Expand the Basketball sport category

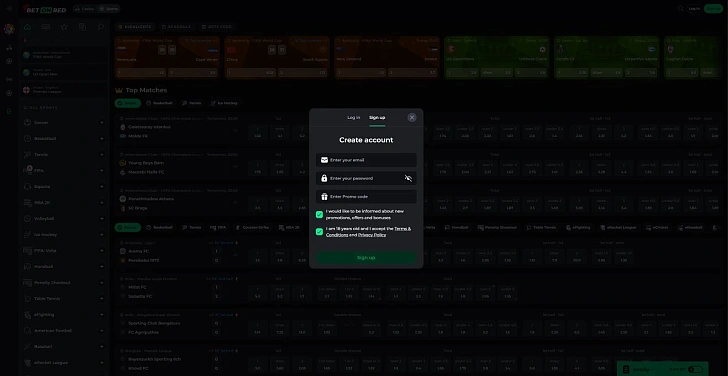(102, 138)
